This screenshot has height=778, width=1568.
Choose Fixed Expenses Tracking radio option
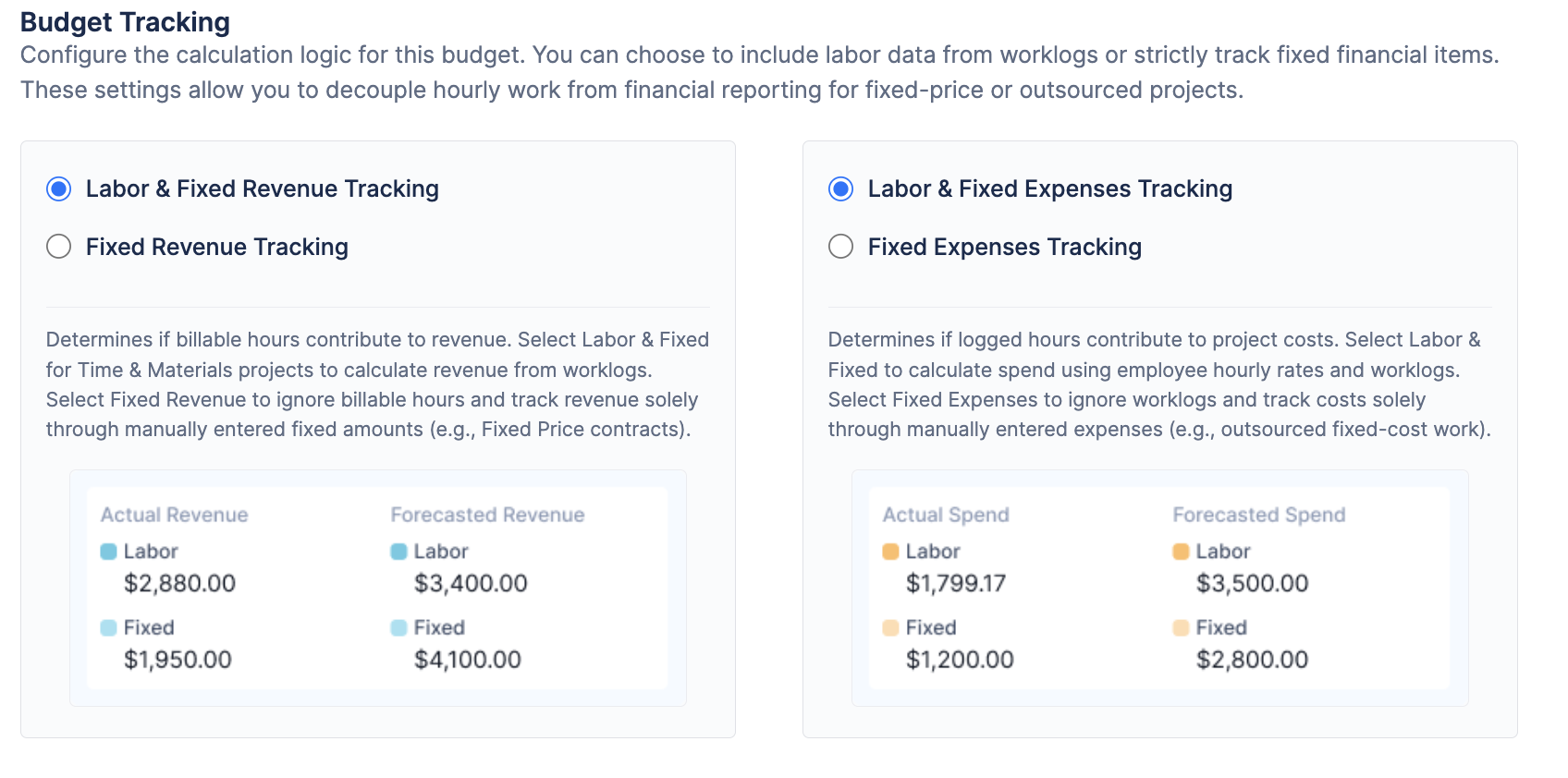click(x=841, y=247)
